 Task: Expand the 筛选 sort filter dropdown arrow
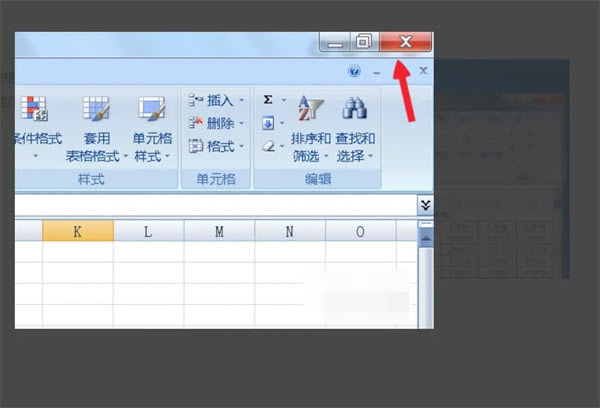point(326,156)
